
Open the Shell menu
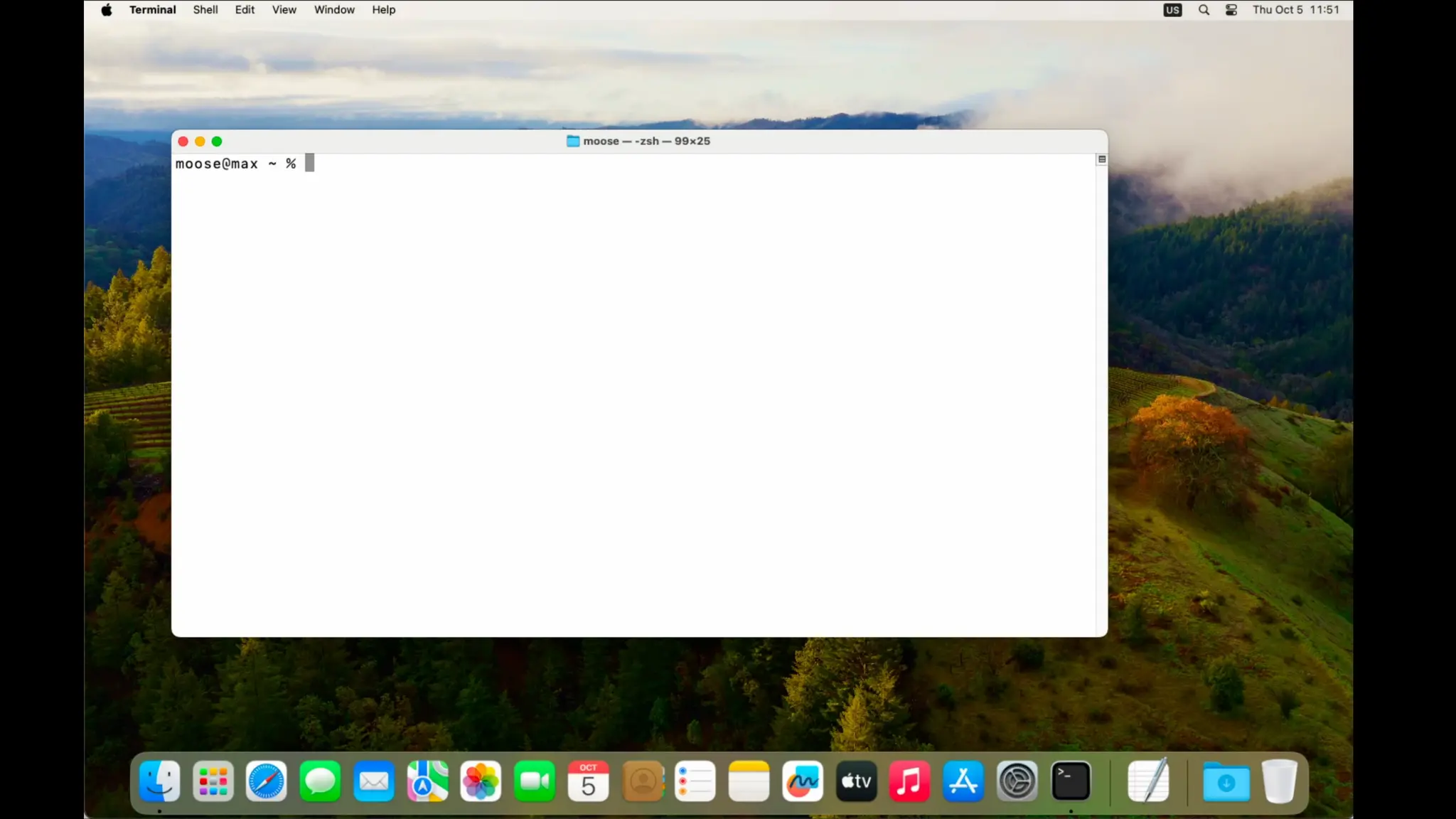205,10
